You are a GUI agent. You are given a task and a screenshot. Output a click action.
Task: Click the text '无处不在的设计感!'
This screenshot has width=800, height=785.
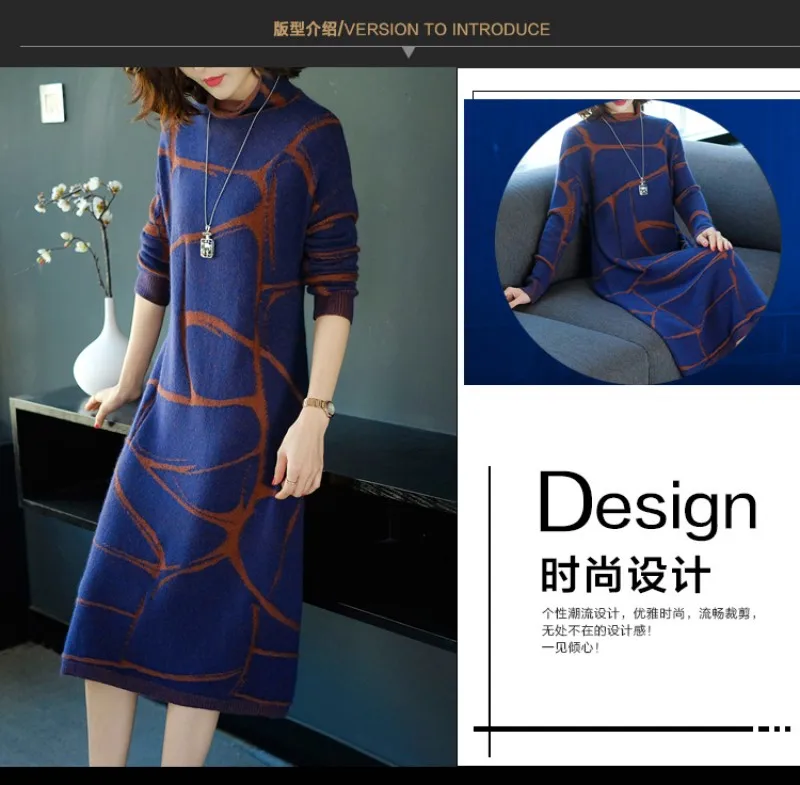click(597, 630)
